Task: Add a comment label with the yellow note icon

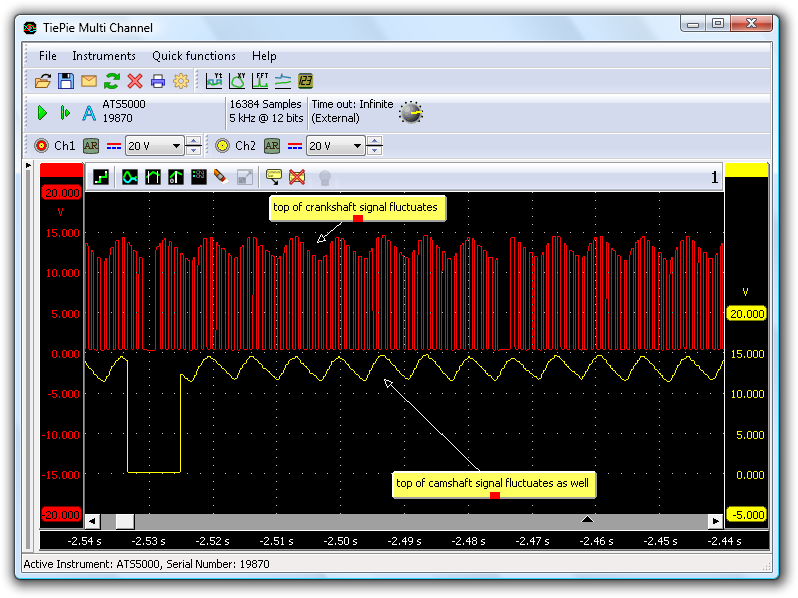Action: [274, 177]
